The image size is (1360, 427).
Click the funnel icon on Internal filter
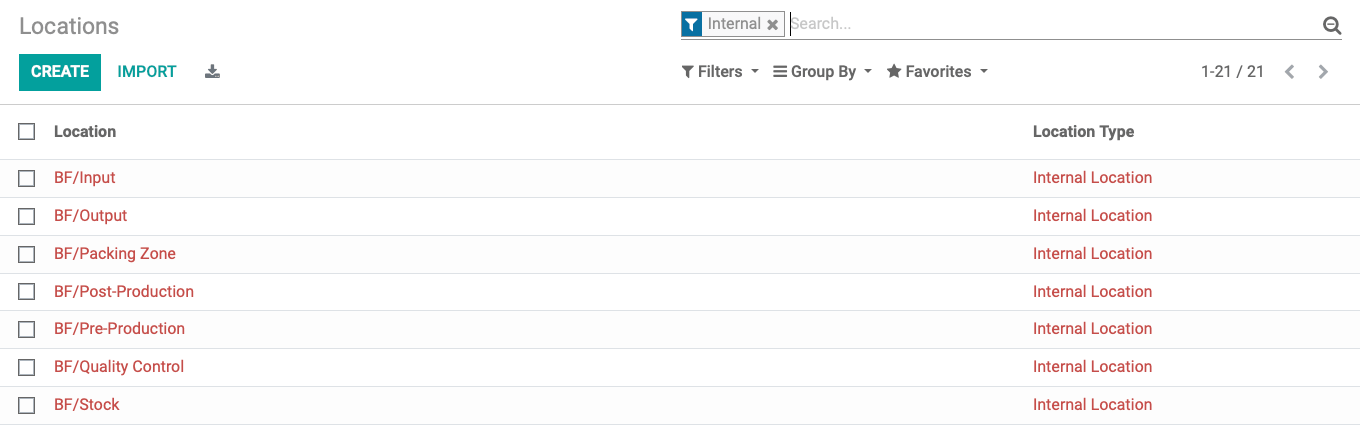coord(692,24)
